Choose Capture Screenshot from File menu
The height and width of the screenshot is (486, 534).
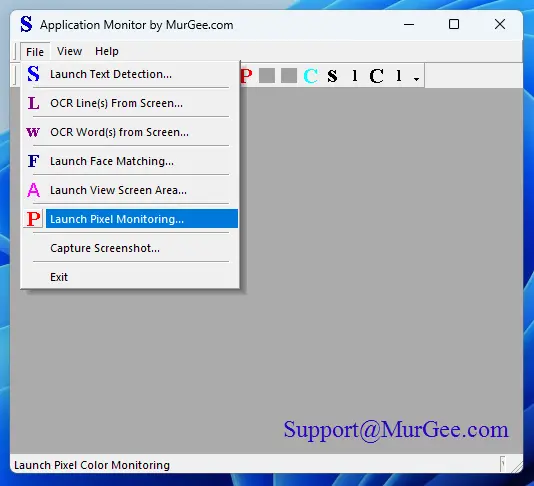tap(130, 248)
